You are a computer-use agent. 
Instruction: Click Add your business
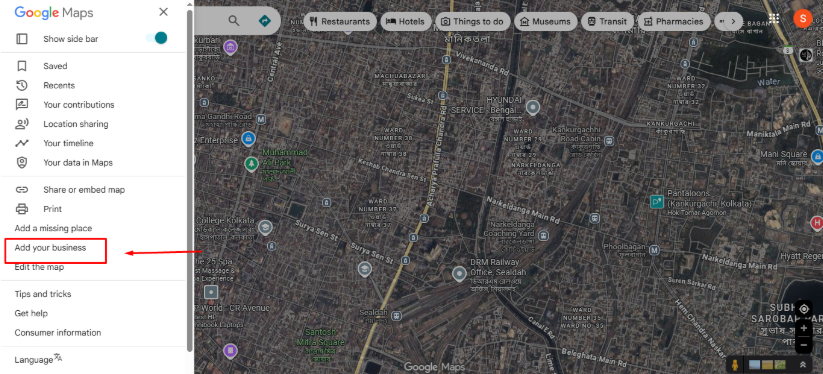(x=50, y=248)
